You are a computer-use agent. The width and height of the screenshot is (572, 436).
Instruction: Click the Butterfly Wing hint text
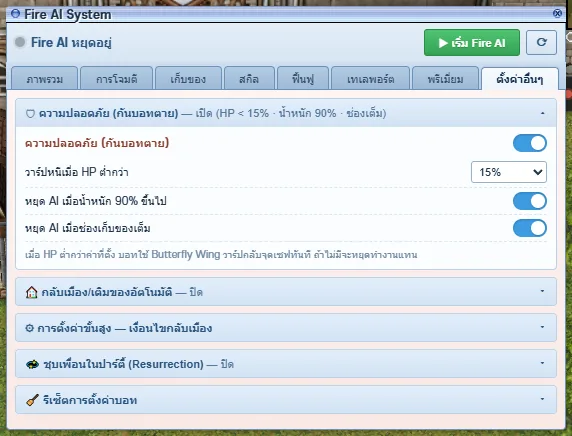[x=221, y=254]
